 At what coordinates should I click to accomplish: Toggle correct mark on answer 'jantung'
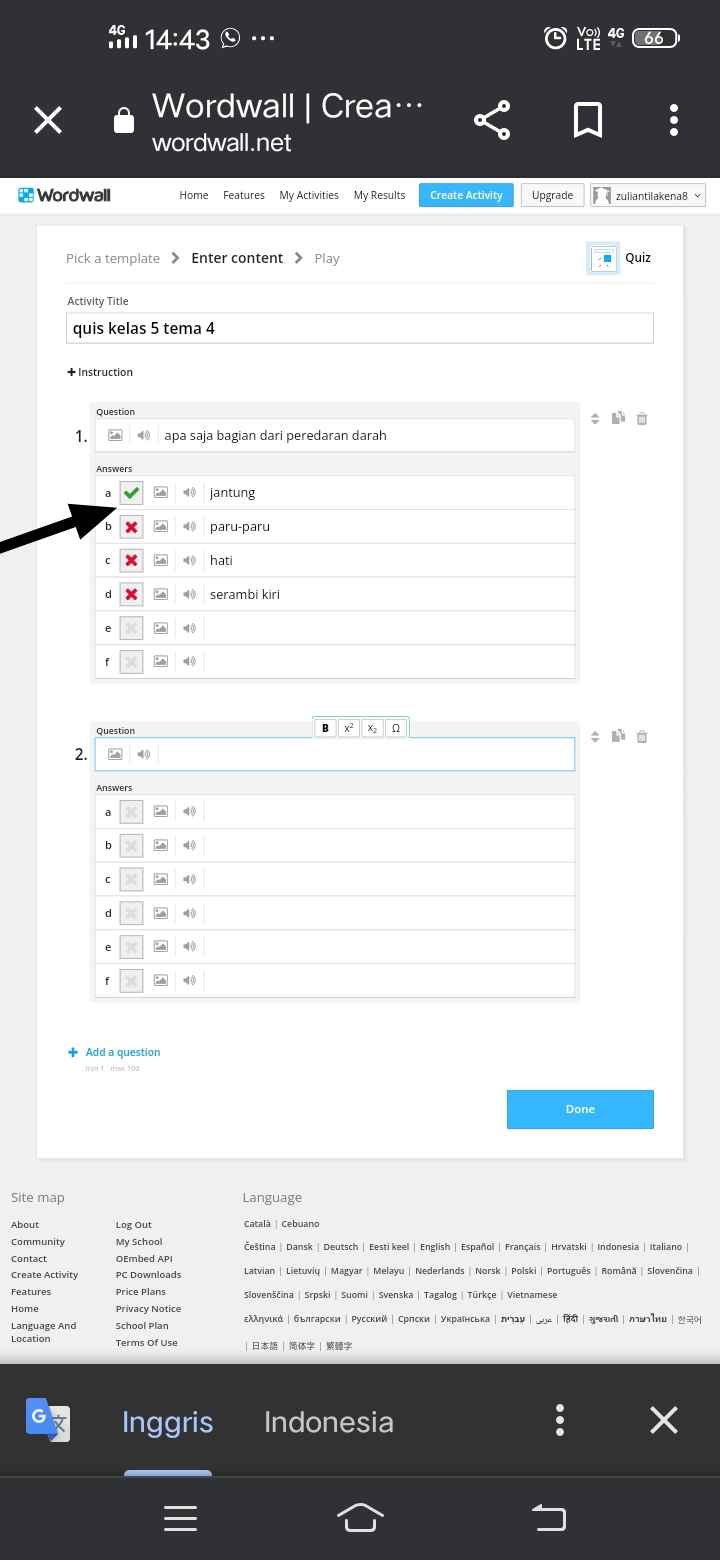131,492
